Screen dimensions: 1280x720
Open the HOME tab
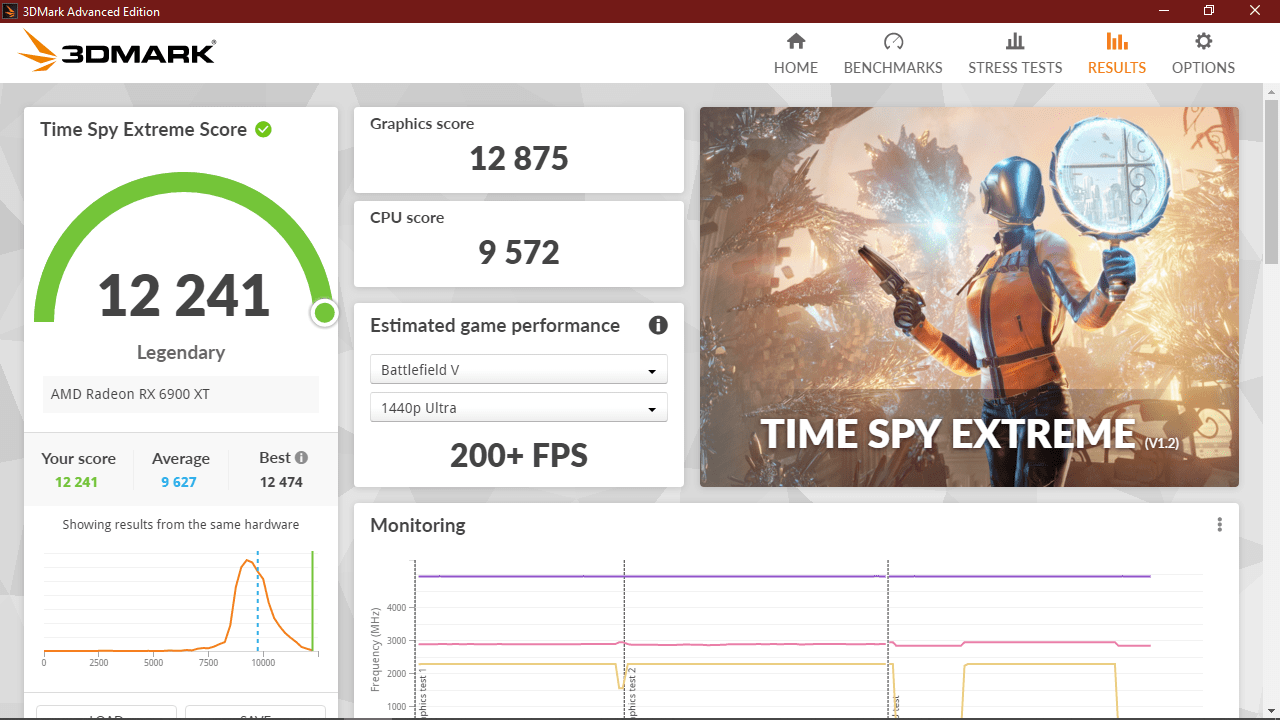pos(796,54)
